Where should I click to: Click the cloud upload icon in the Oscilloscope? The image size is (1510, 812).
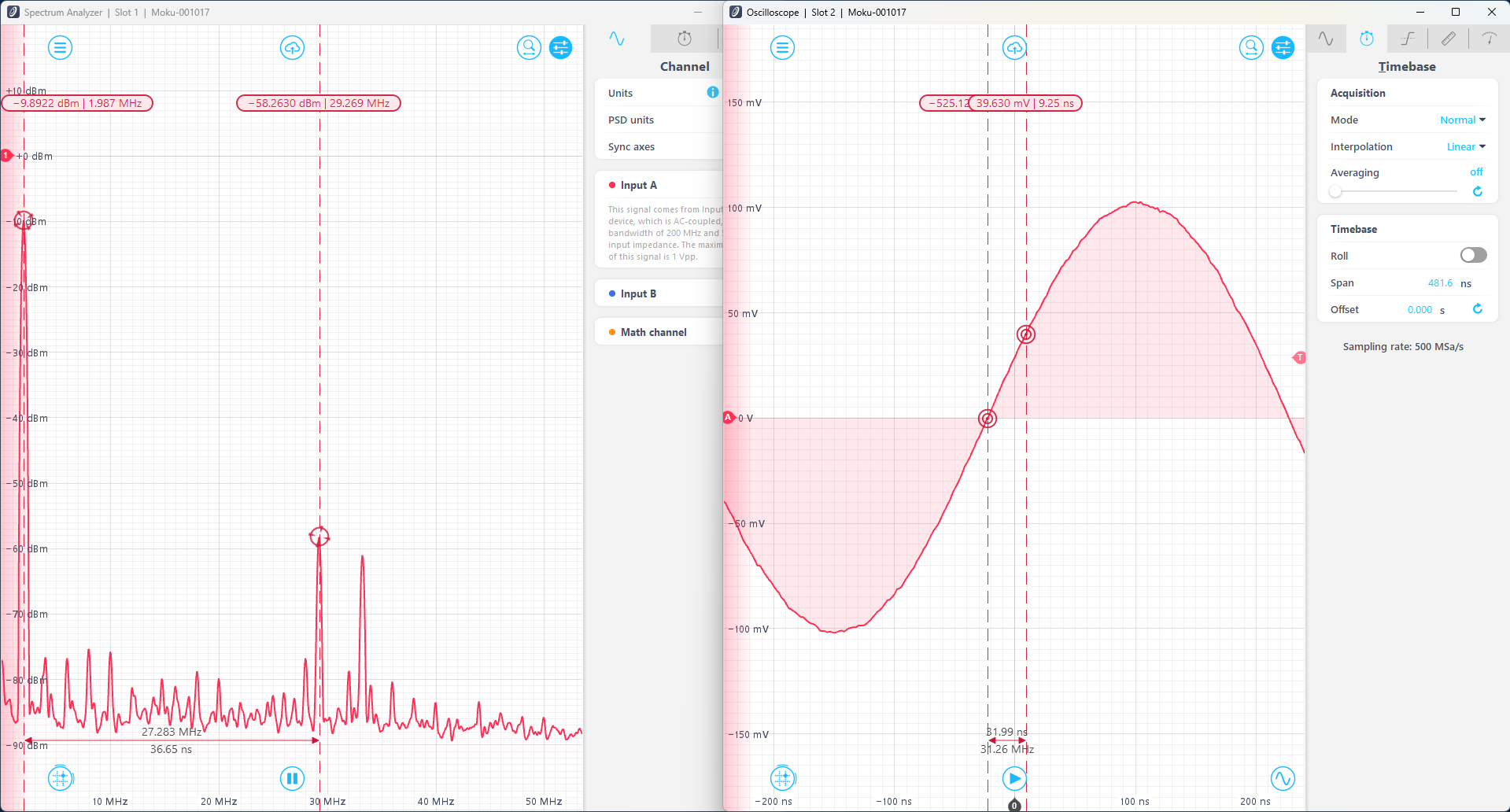(x=1013, y=47)
